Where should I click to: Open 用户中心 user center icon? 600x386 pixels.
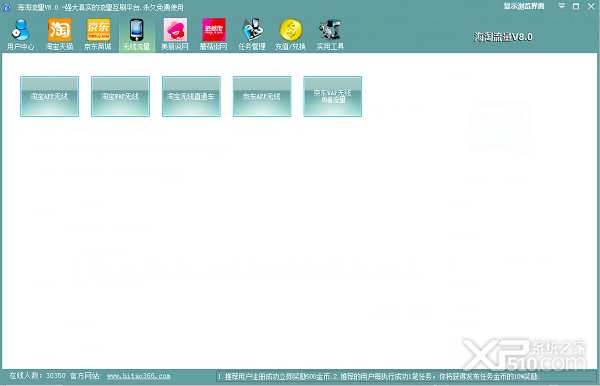(x=21, y=34)
